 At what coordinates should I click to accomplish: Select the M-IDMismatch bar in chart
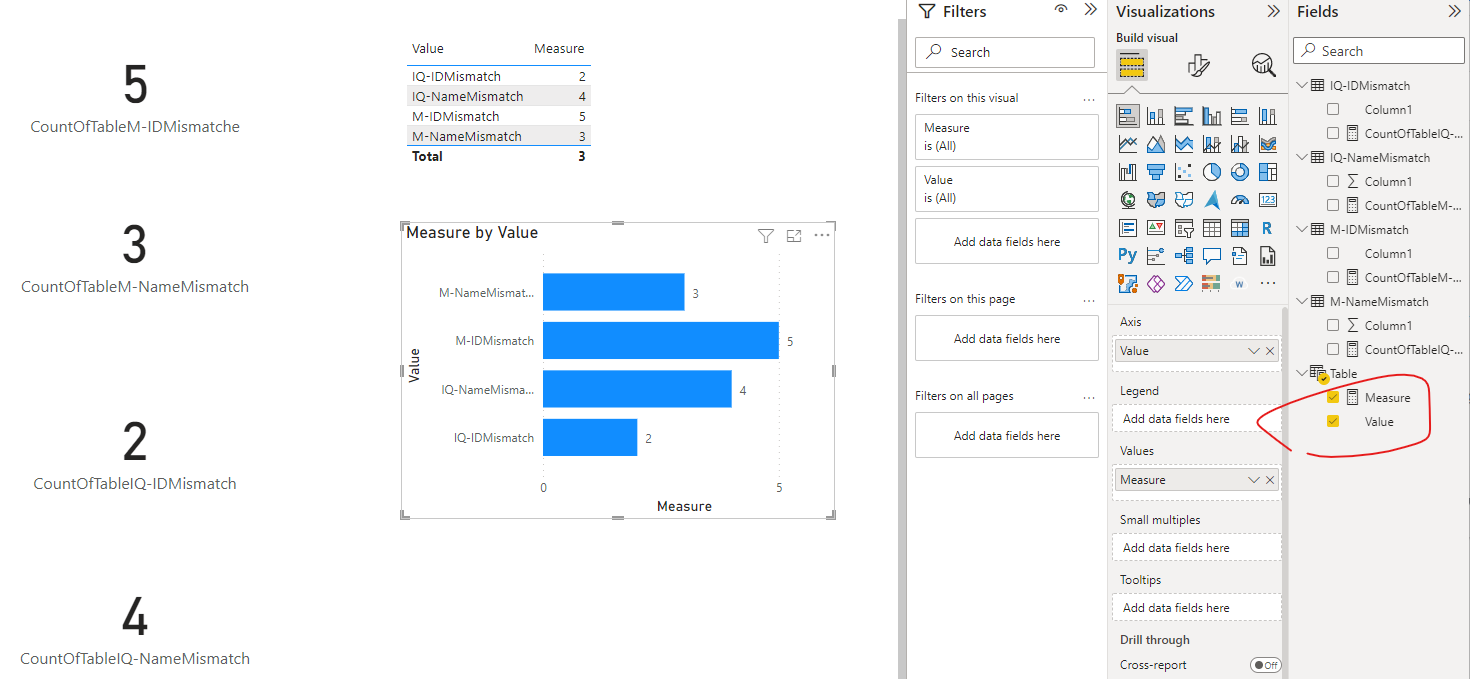point(660,340)
